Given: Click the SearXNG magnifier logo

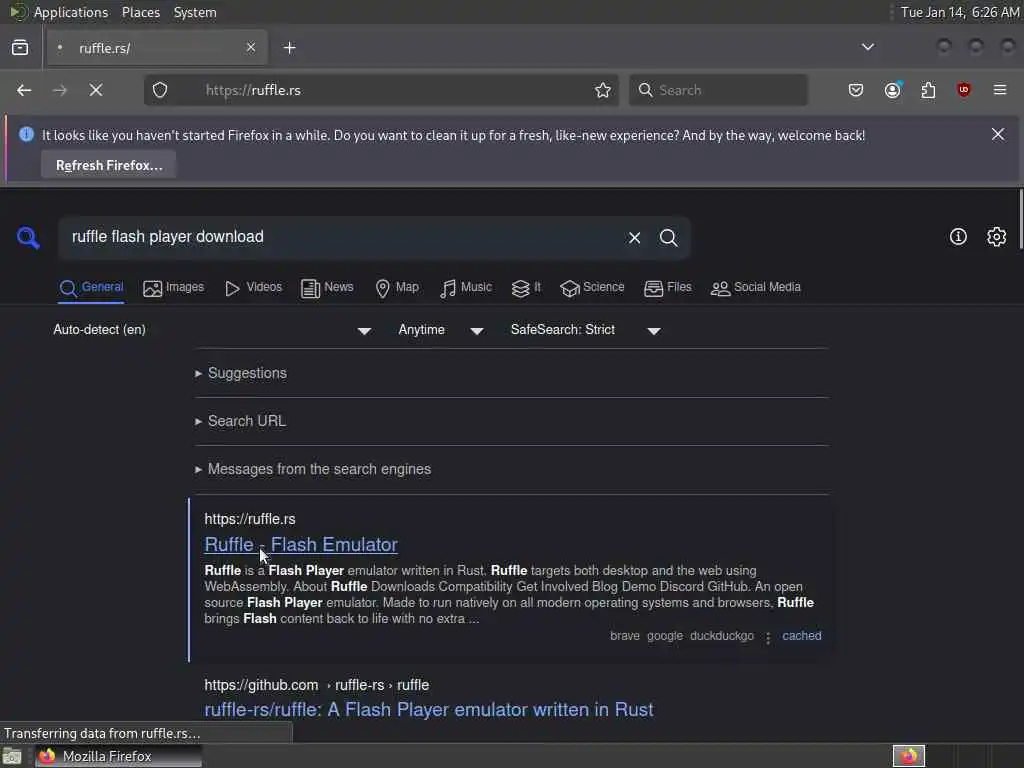Looking at the screenshot, I should pyautogui.click(x=28, y=237).
